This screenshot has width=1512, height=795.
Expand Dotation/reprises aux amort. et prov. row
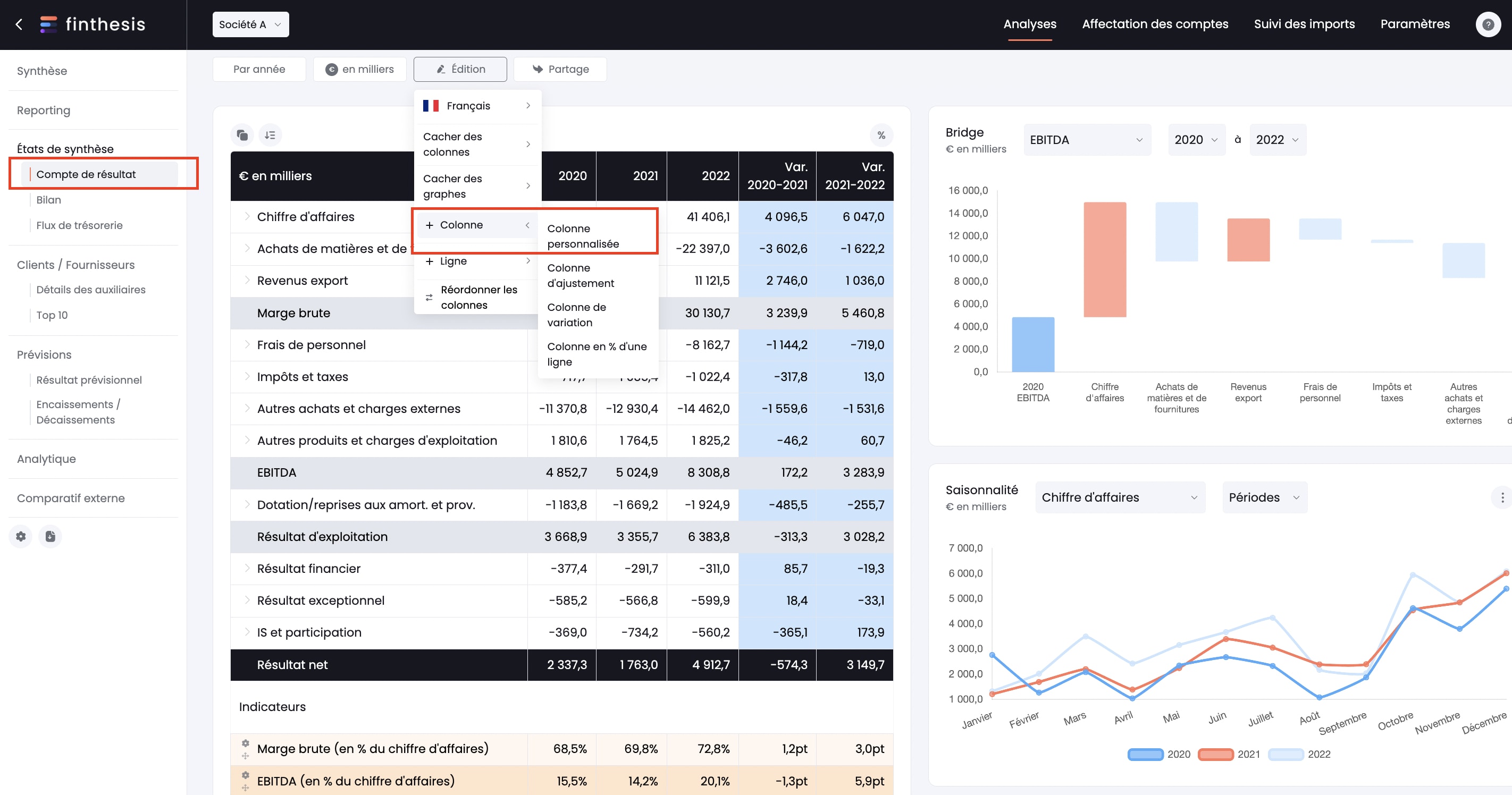coord(247,504)
